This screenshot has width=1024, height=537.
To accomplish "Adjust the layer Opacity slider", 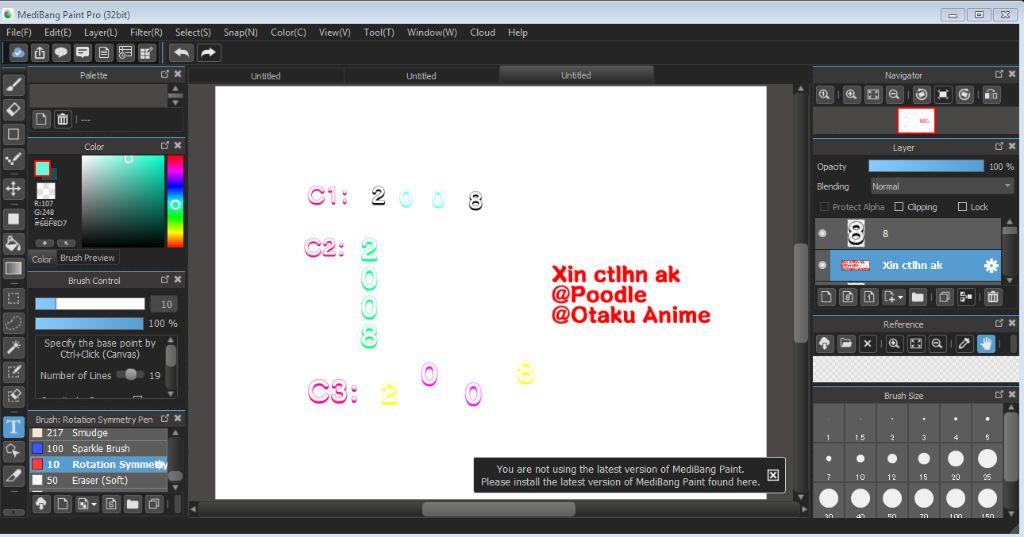I will click(926, 167).
